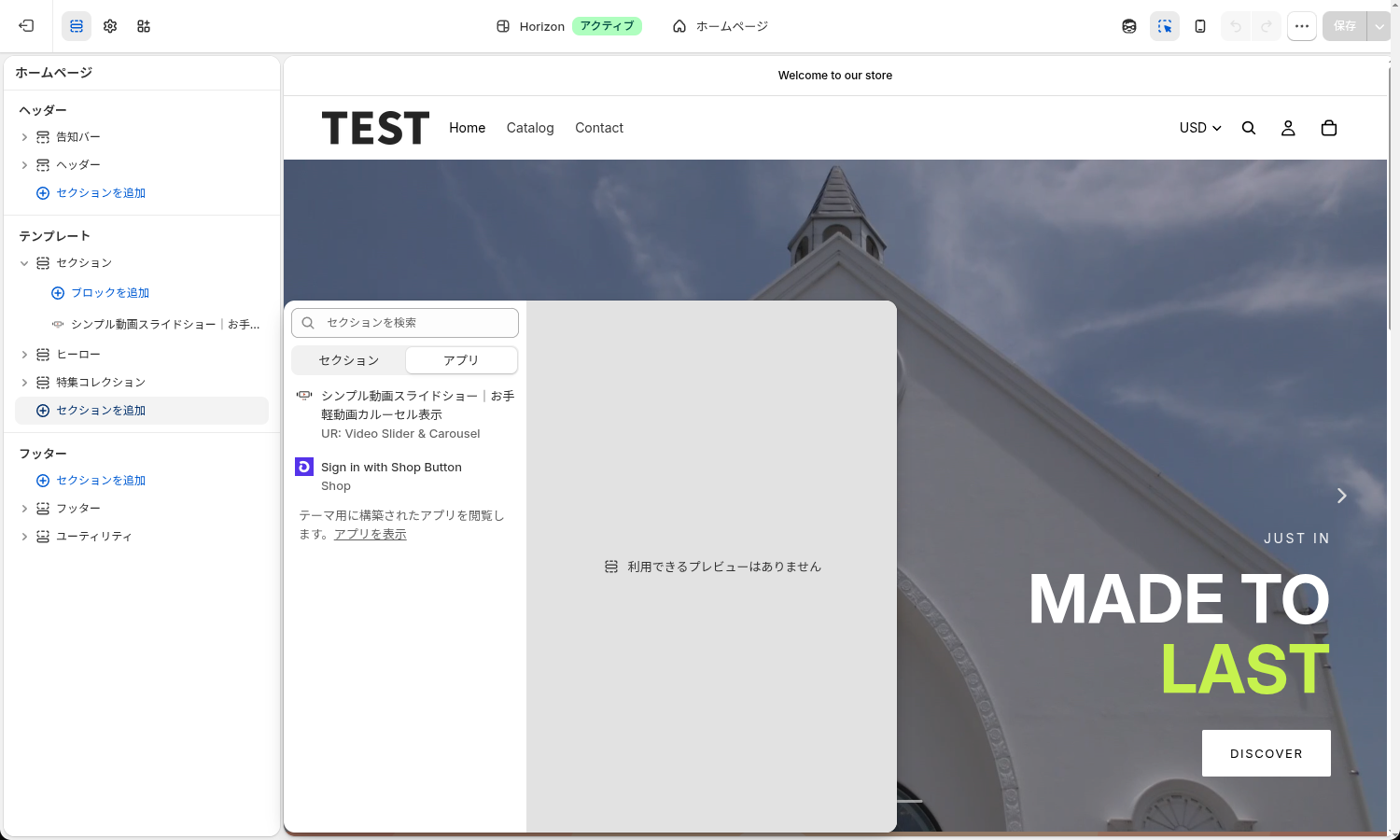Expand the フッター section row

coord(24,509)
